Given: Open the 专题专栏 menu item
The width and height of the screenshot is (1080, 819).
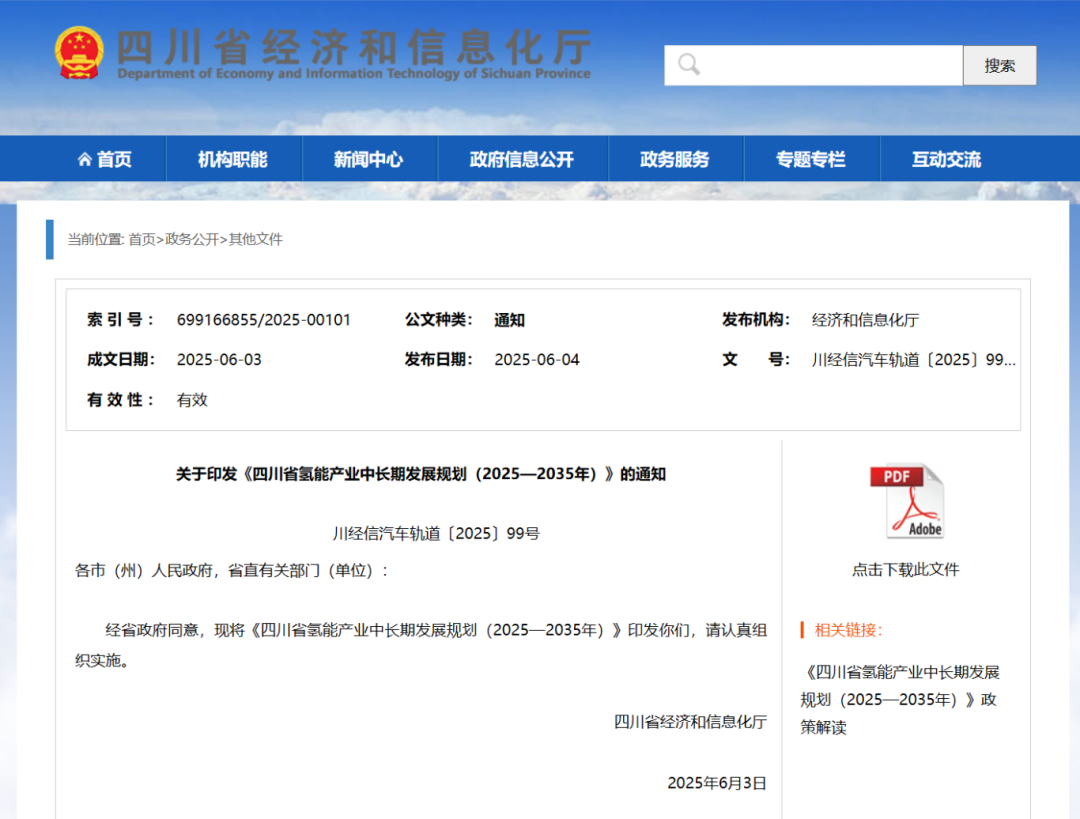Looking at the screenshot, I should [811, 157].
